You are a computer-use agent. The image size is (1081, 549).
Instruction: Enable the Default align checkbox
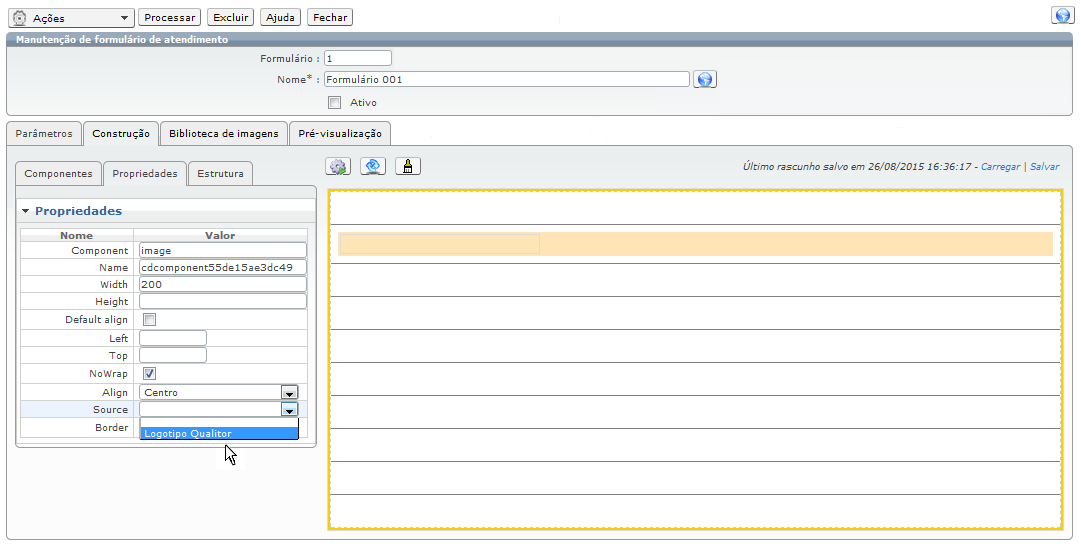[150, 320]
